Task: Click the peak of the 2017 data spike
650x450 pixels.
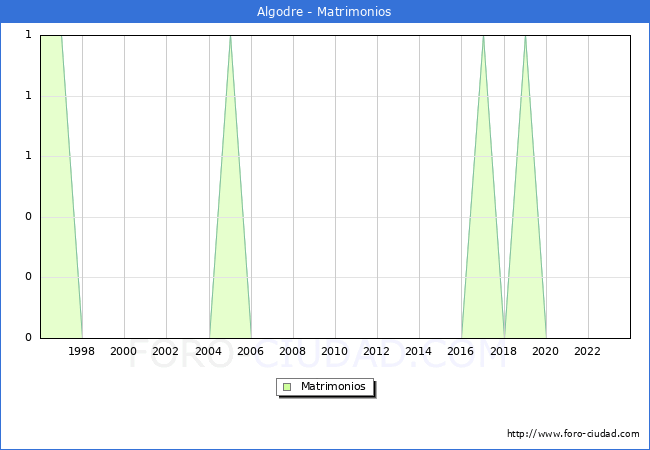Action: coord(483,37)
